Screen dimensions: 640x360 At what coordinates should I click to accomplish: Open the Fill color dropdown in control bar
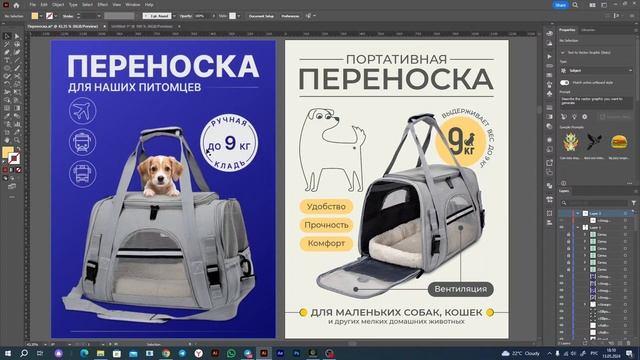tap(41, 16)
